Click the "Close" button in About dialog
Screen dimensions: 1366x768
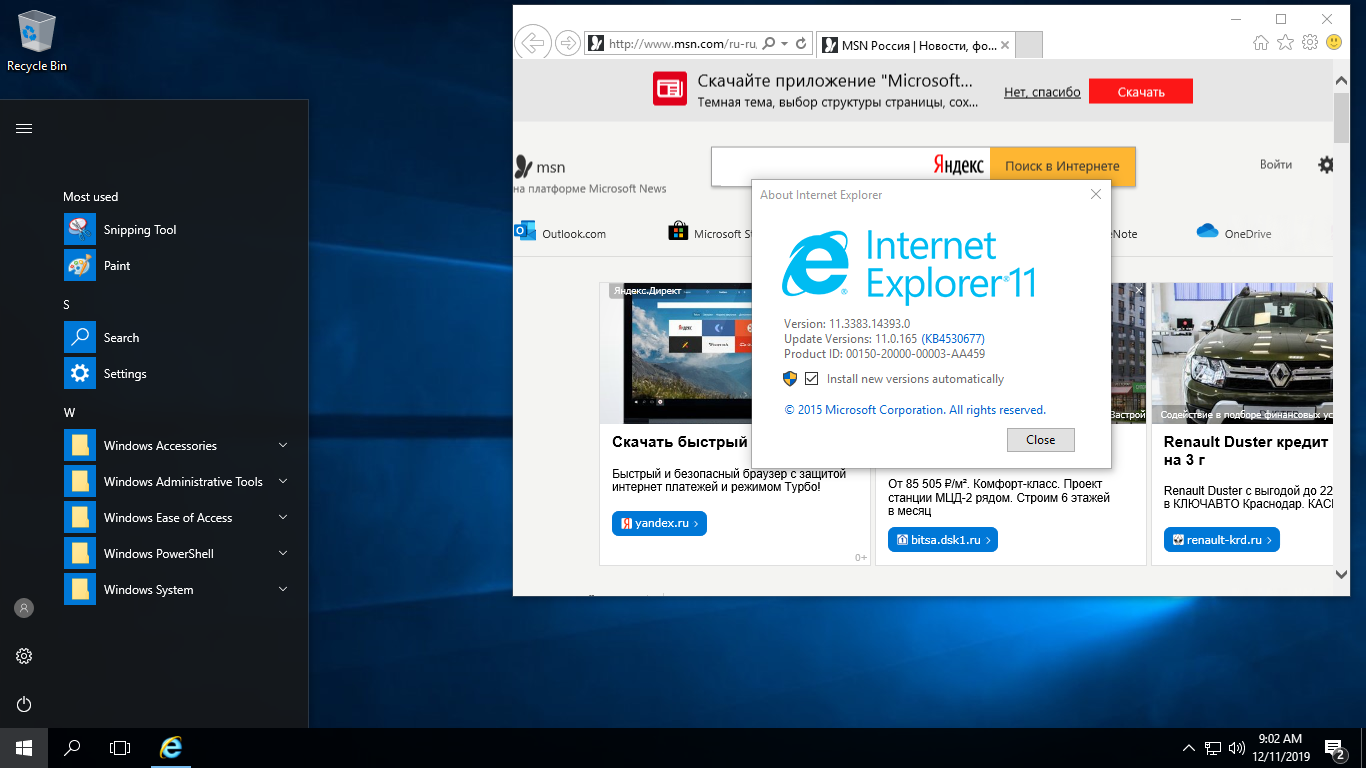(1041, 440)
